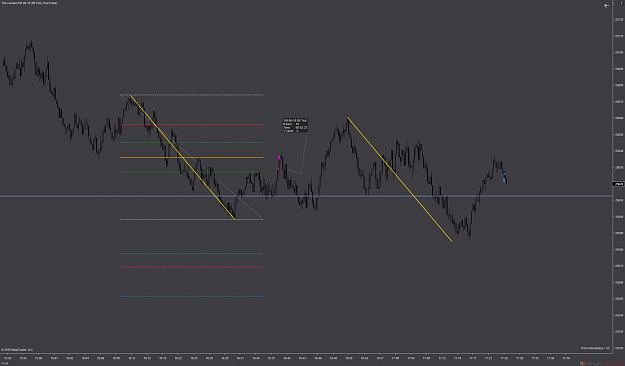
Task: Click the data box tooltip with bar info
Action: (x=295, y=125)
